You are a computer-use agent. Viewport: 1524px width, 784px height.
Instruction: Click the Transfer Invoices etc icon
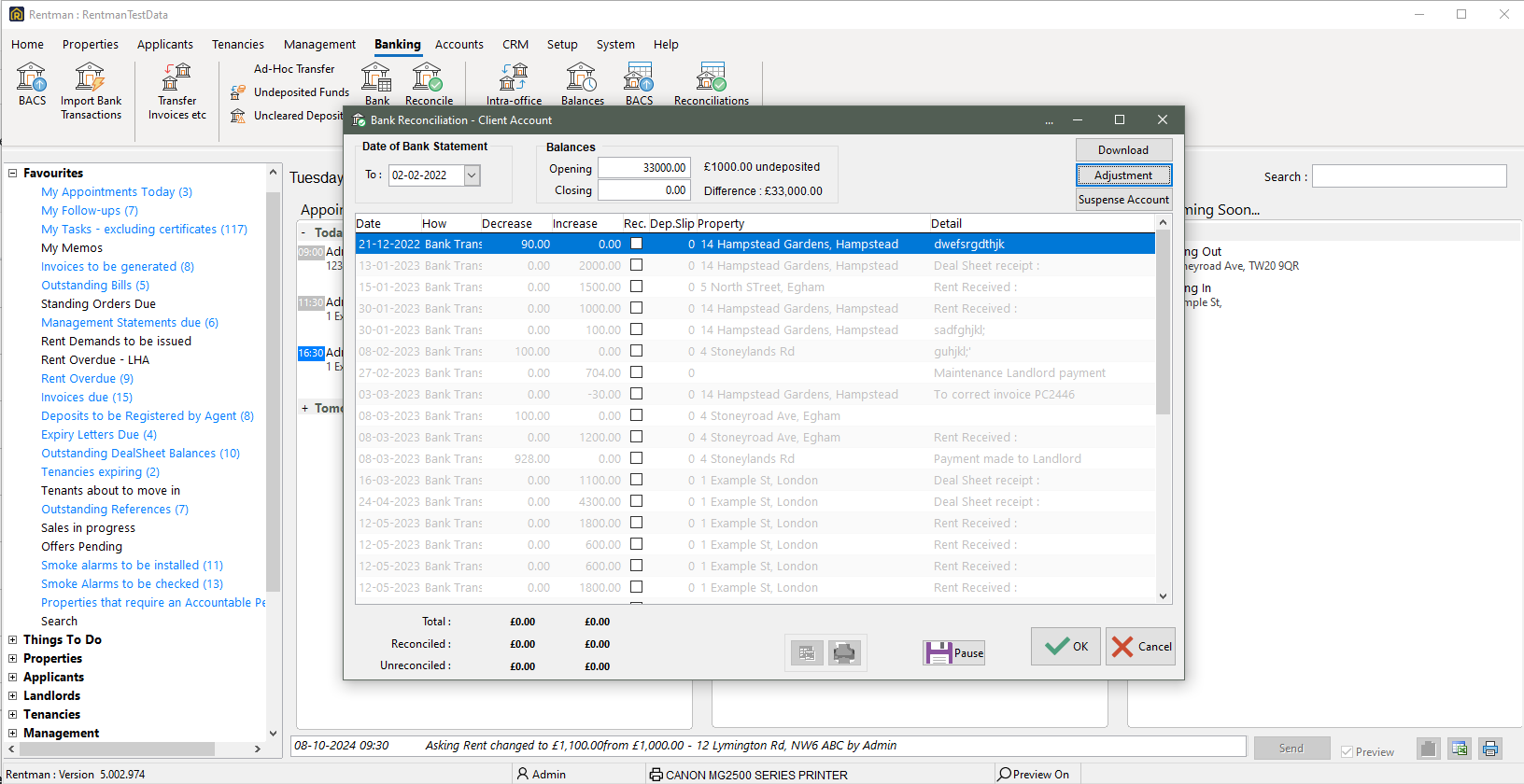click(x=176, y=91)
